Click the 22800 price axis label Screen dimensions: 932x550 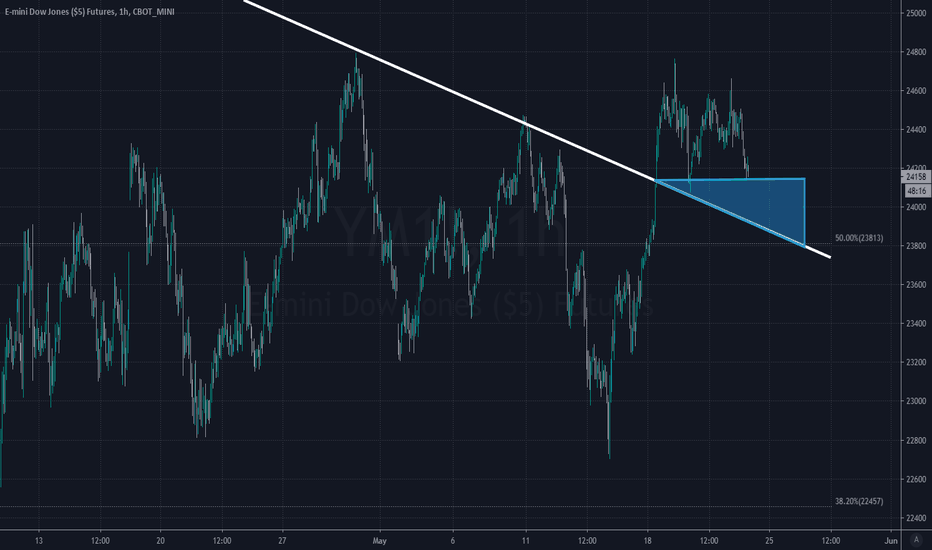[916, 440]
